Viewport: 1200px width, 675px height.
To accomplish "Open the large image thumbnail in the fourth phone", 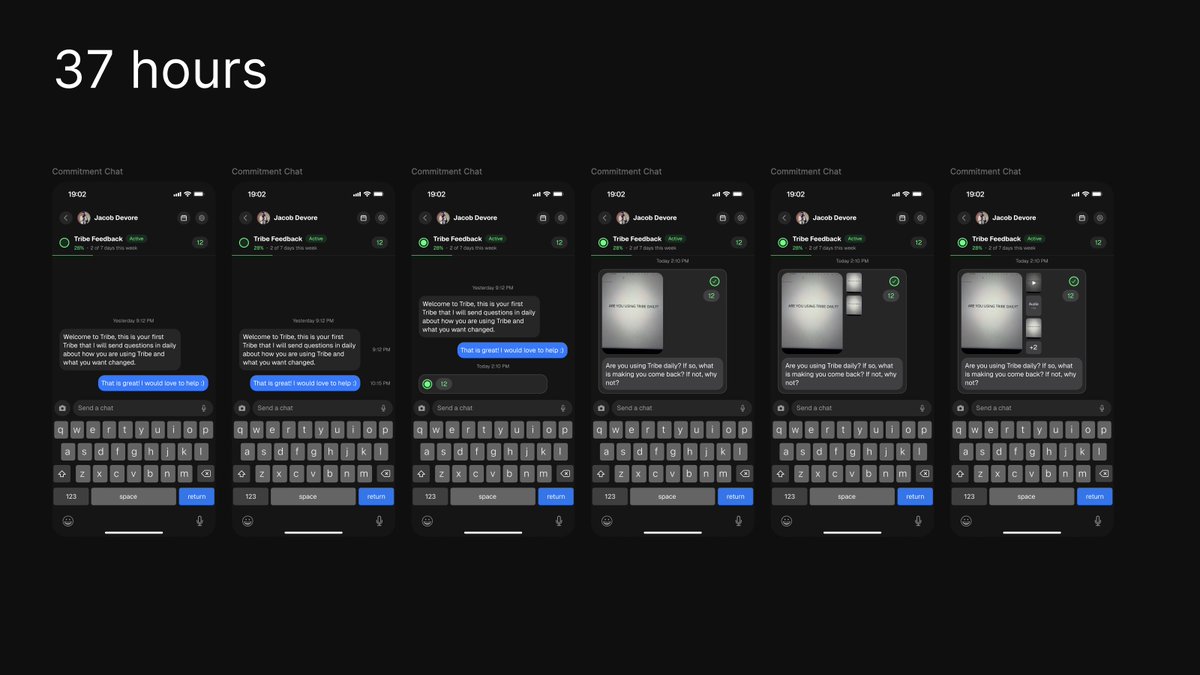I will tap(632, 311).
